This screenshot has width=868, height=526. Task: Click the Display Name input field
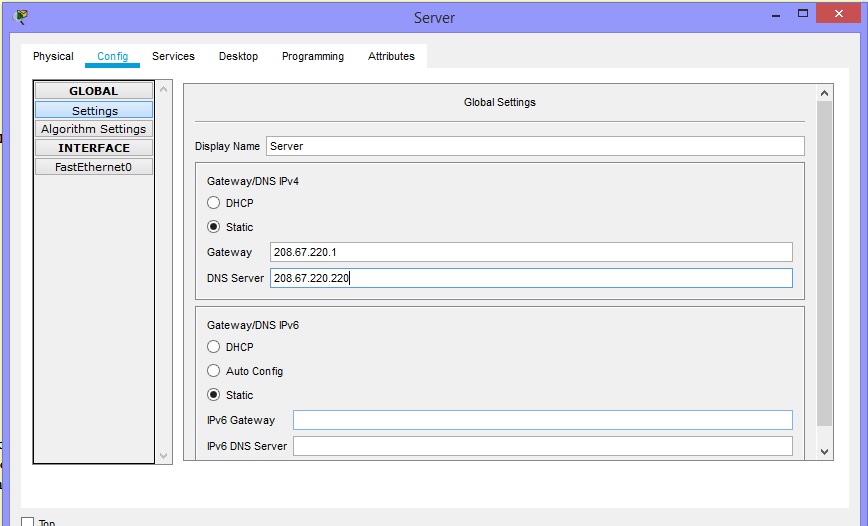[535, 146]
